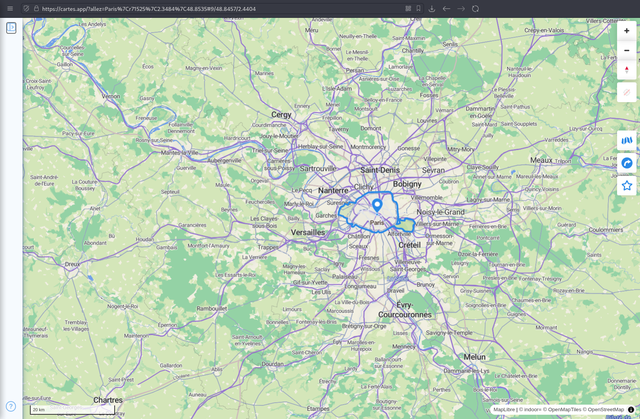Click the blue location pin over Paris
The height and width of the screenshot is (419, 640).
[377, 205]
